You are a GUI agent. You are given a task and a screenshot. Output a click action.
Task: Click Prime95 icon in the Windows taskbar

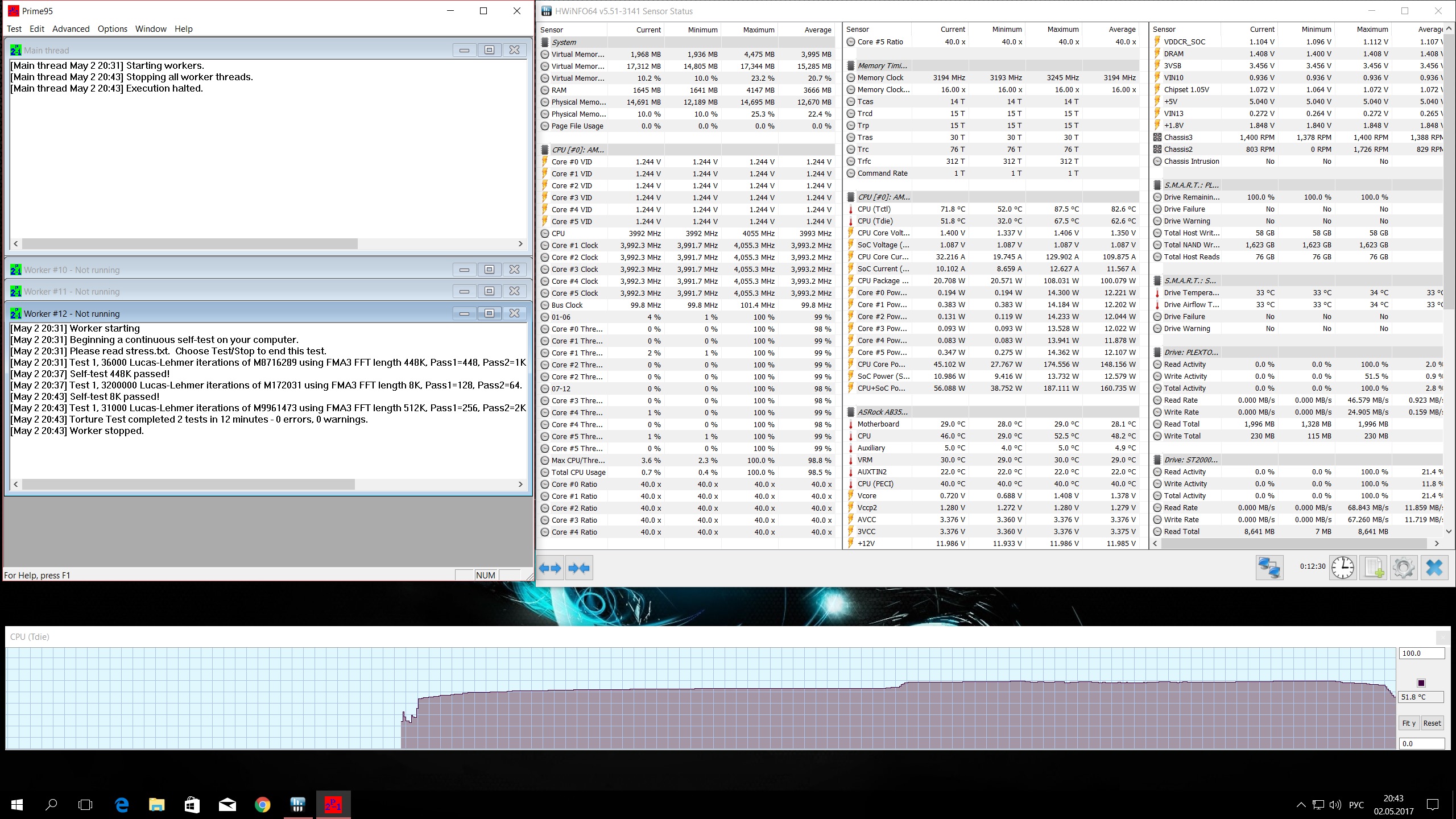pos(333,805)
